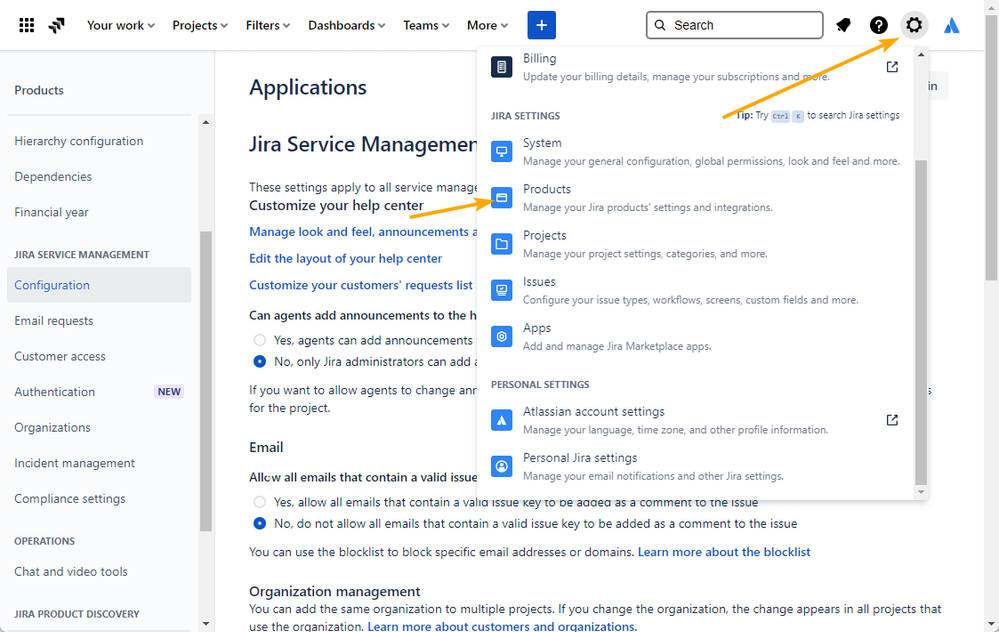The width and height of the screenshot is (999, 632).
Task: Click 'Customize your customers' requests list' link
Action: click(361, 285)
